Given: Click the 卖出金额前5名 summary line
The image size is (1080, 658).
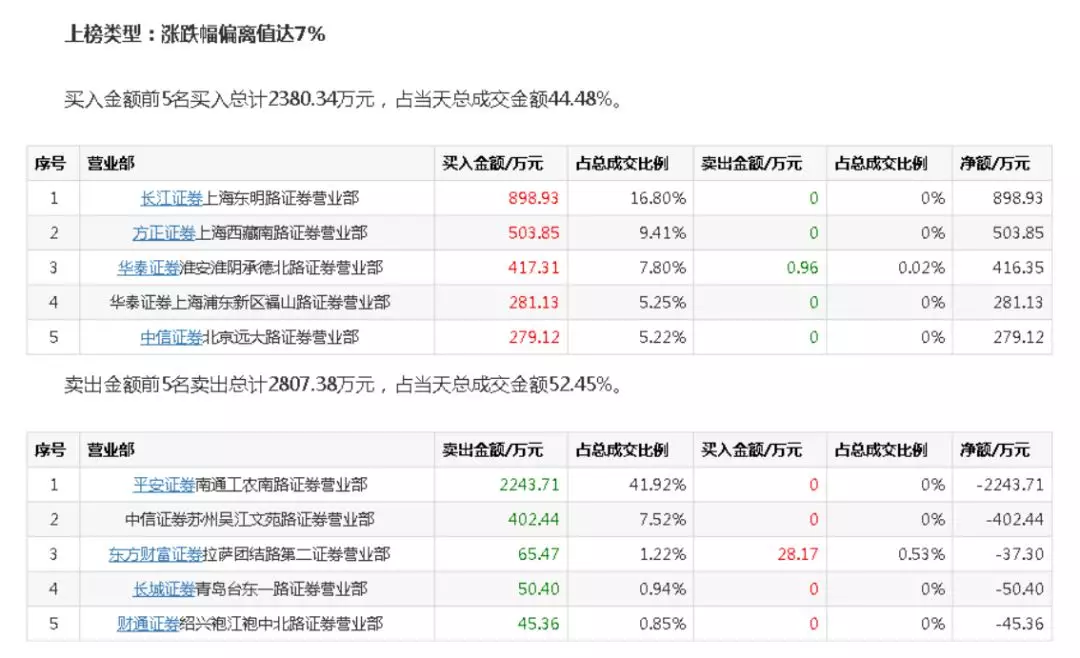Looking at the screenshot, I should (x=343, y=384).
